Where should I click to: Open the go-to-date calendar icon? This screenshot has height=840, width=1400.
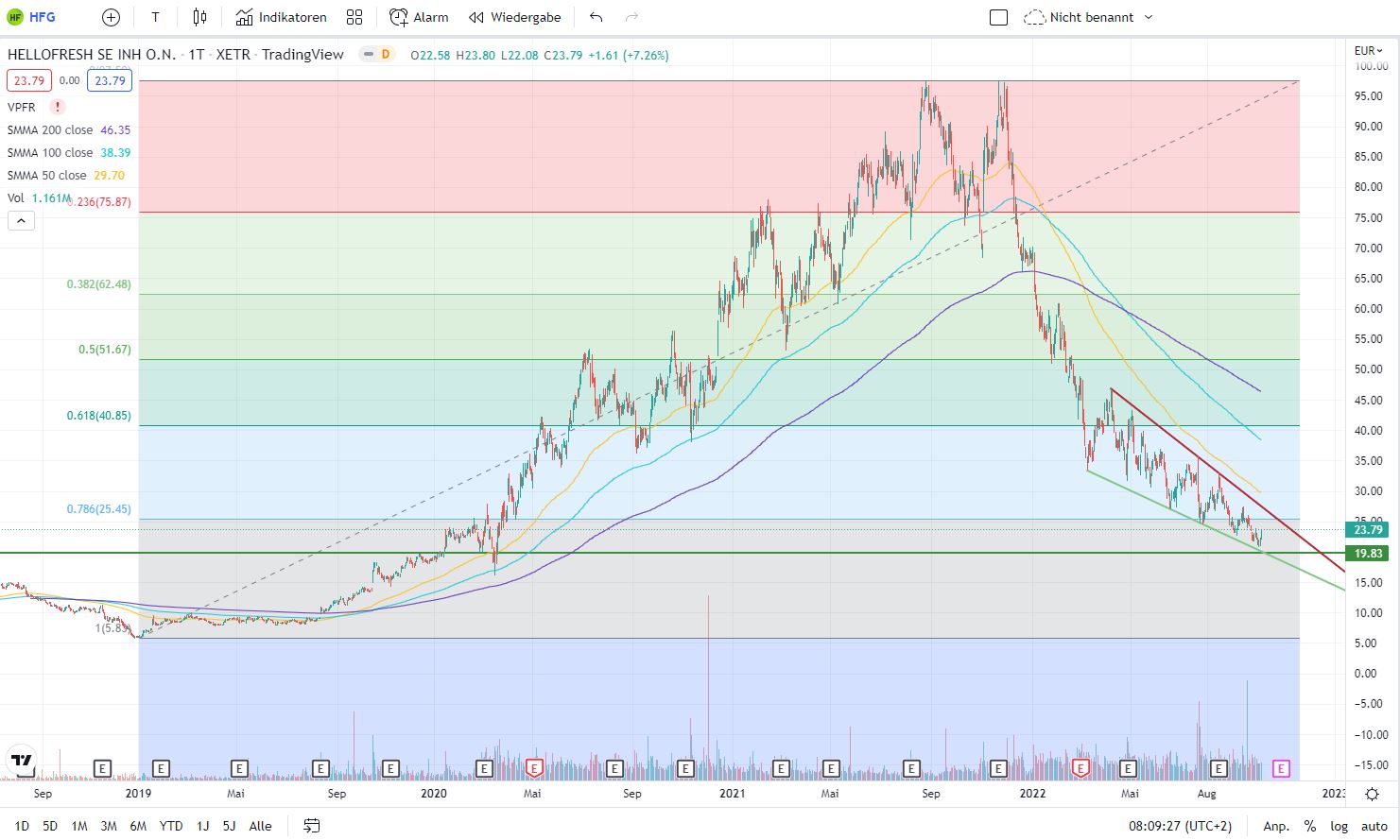[310, 826]
